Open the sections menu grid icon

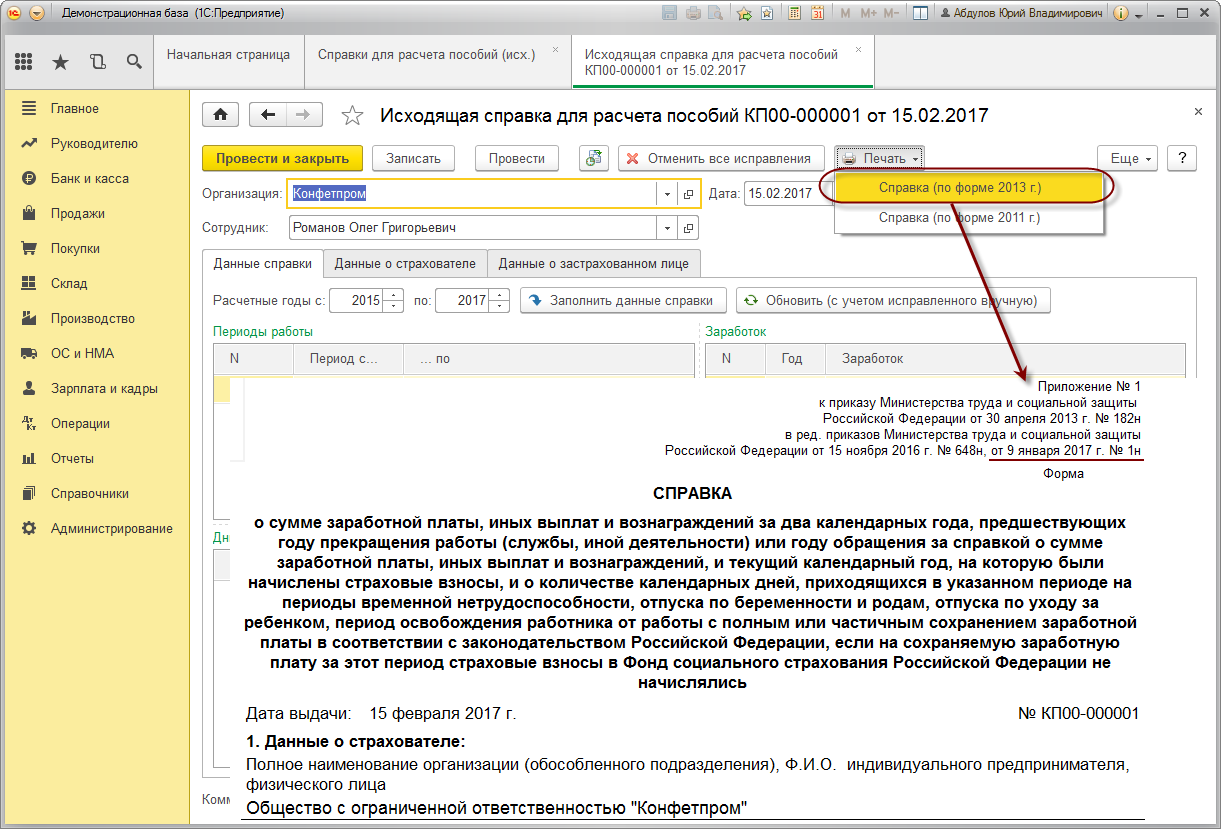click(x=24, y=62)
